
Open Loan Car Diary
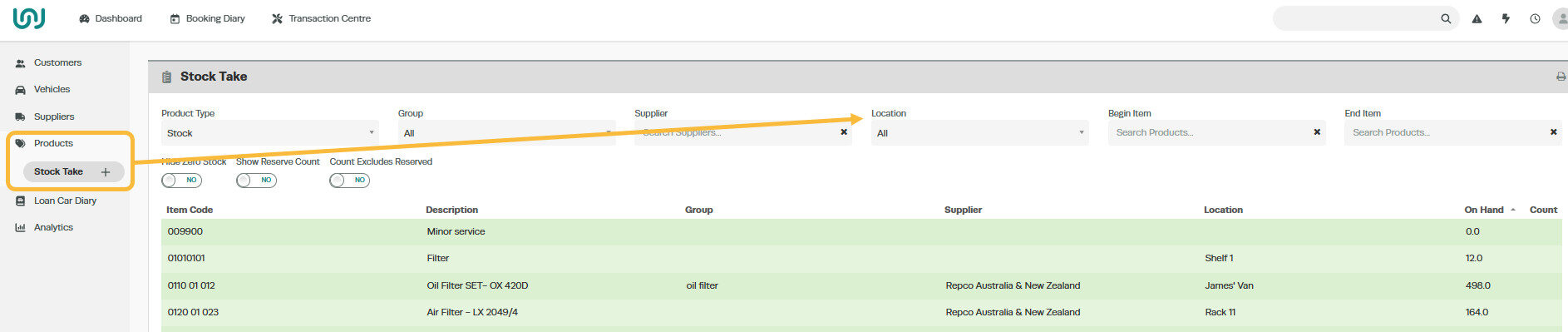coord(65,201)
